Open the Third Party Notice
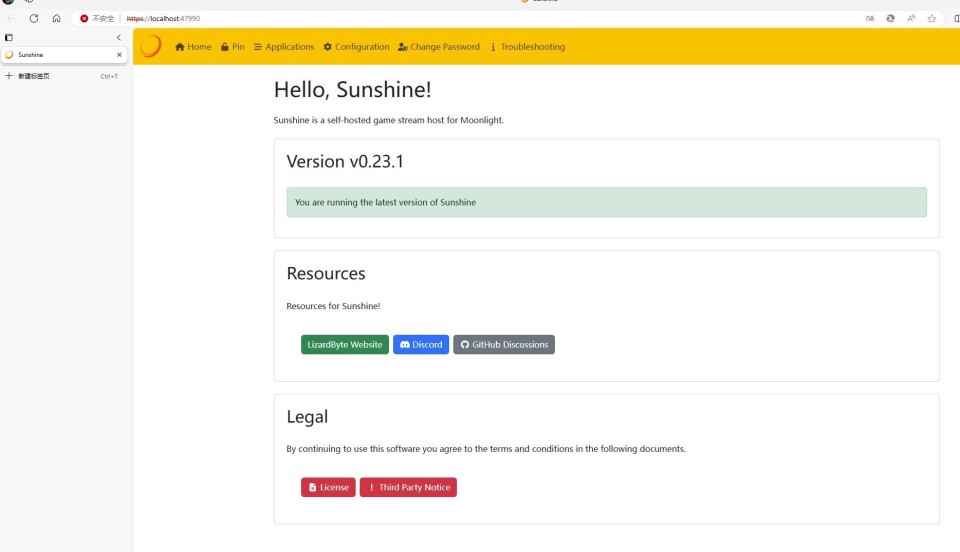This screenshot has width=960, height=552. (408, 488)
